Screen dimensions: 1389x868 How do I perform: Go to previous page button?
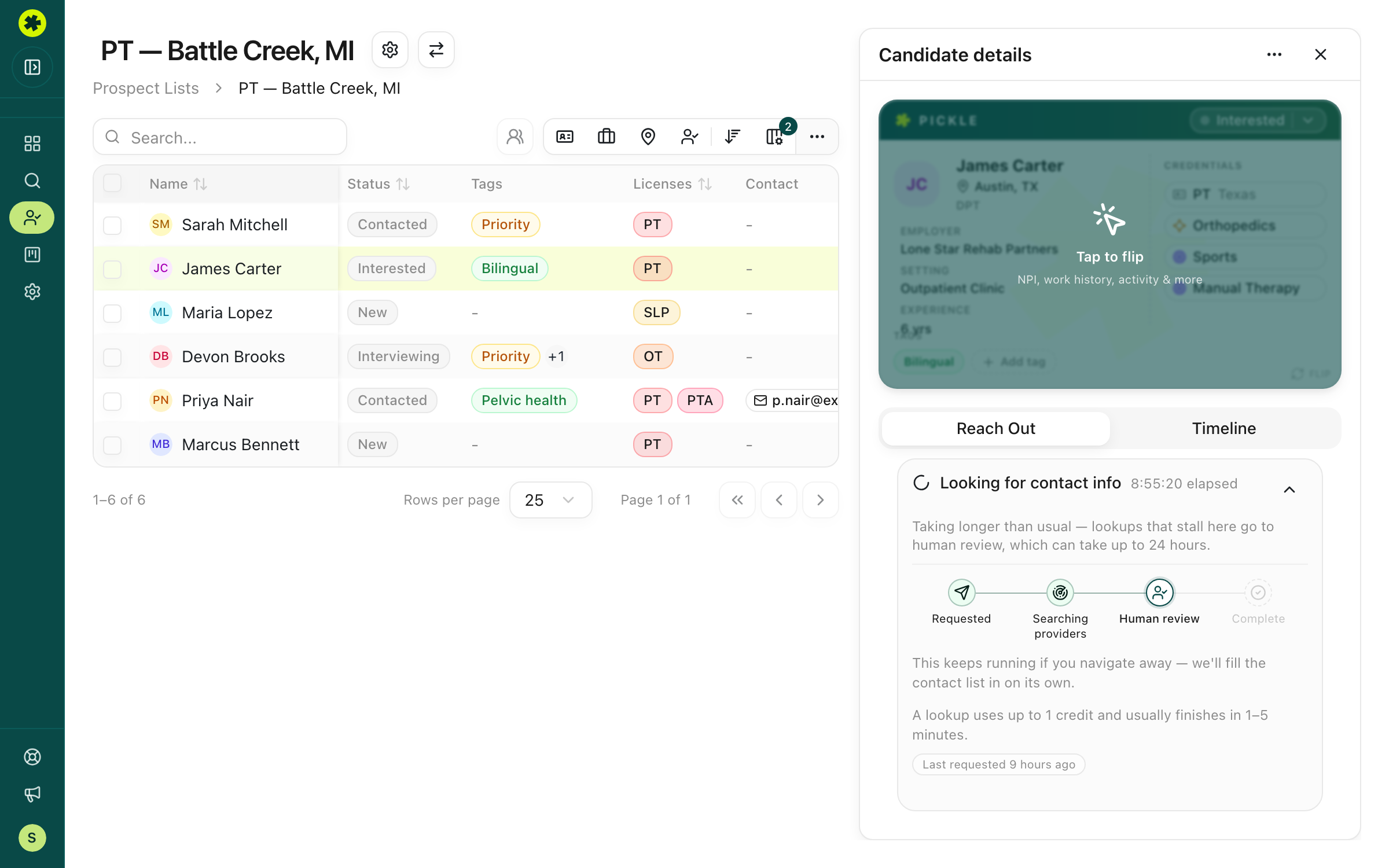pyautogui.click(x=779, y=500)
